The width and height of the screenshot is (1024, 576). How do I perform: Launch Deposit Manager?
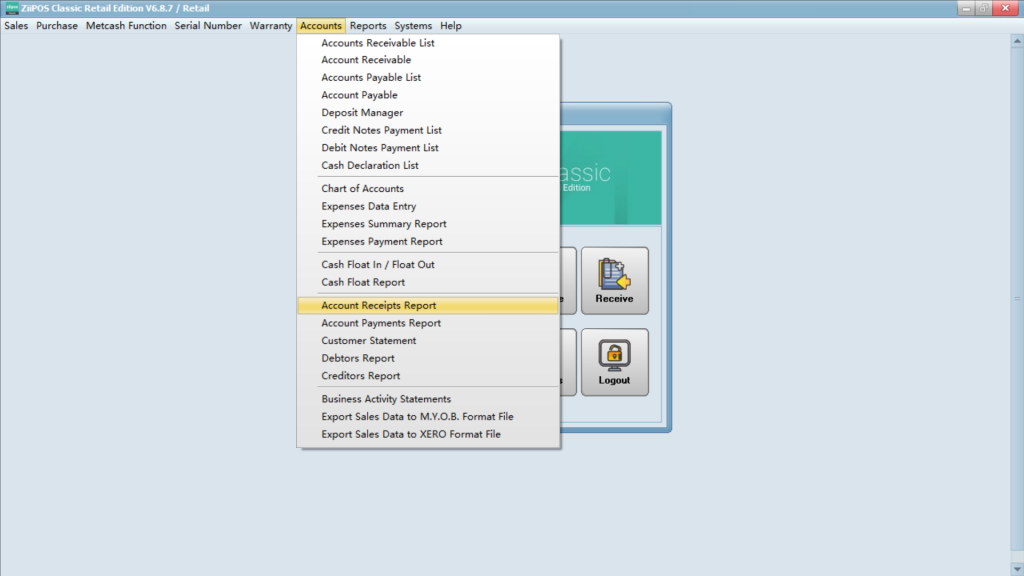[428, 112]
